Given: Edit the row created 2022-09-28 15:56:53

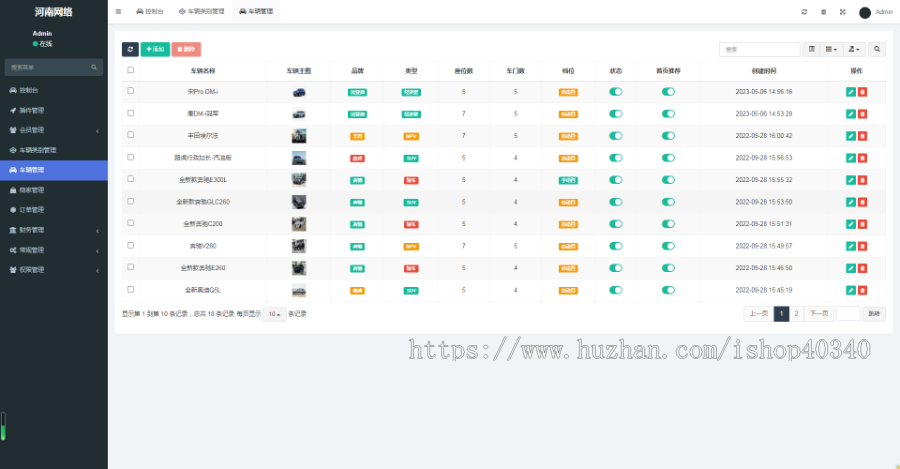Looking at the screenshot, I should coord(851,158).
